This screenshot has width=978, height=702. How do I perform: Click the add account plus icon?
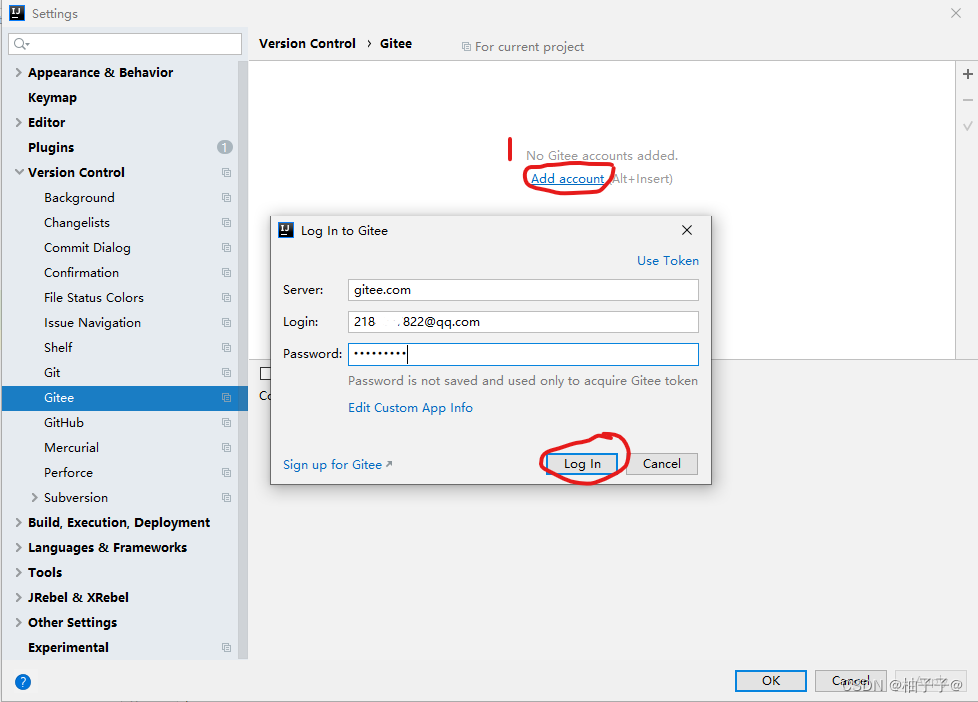967,74
